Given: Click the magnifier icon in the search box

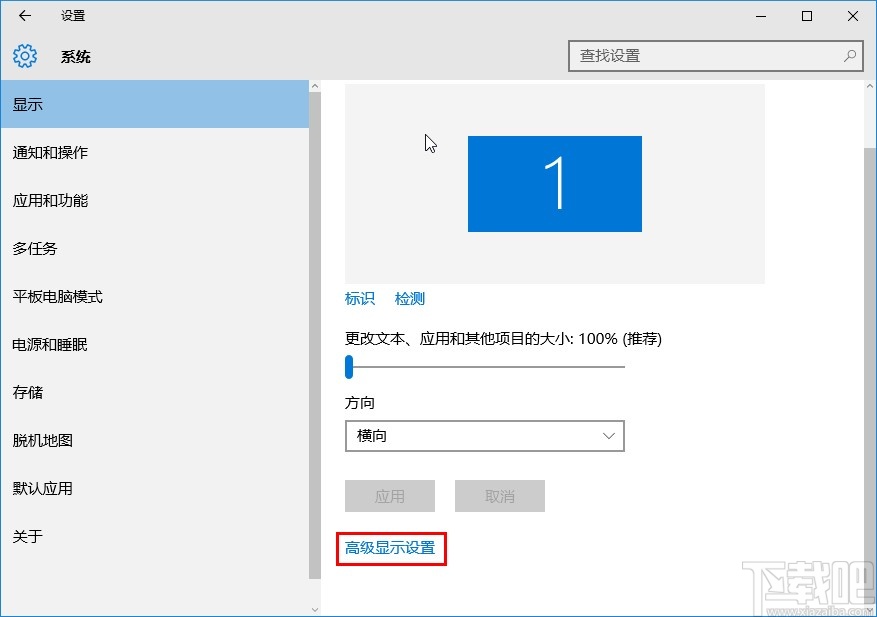Looking at the screenshot, I should [x=849, y=56].
